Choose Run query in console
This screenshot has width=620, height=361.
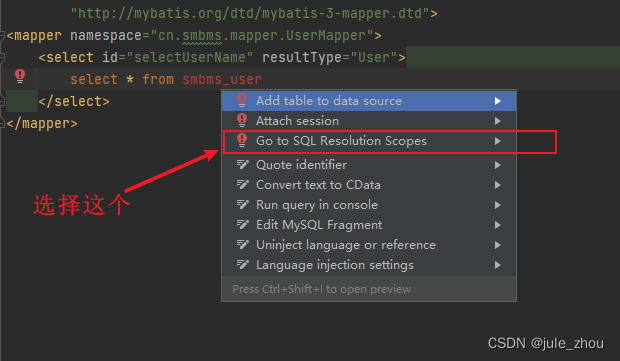tap(369, 205)
